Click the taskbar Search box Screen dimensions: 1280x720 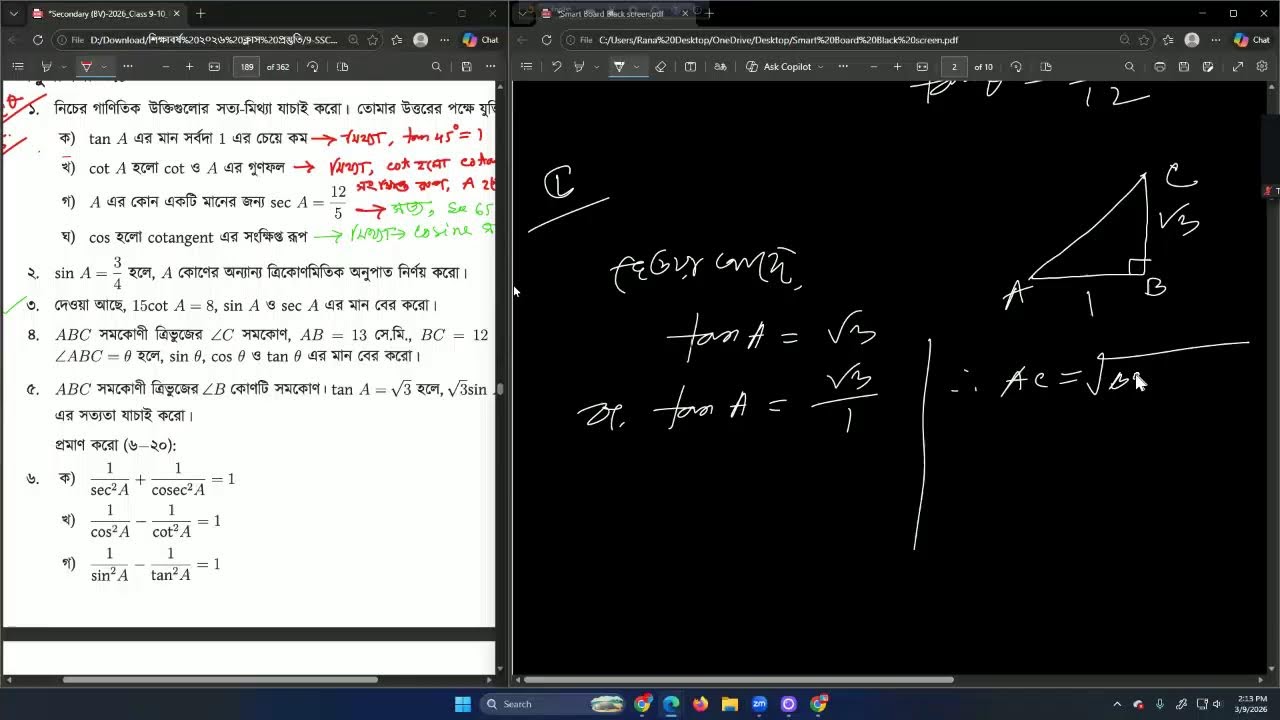[552, 704]
